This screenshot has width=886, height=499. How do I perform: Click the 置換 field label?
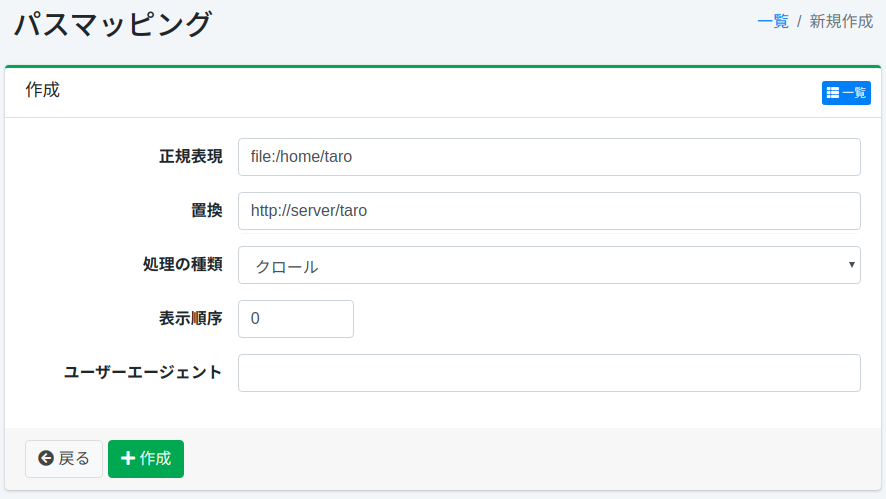pos(207,211)
